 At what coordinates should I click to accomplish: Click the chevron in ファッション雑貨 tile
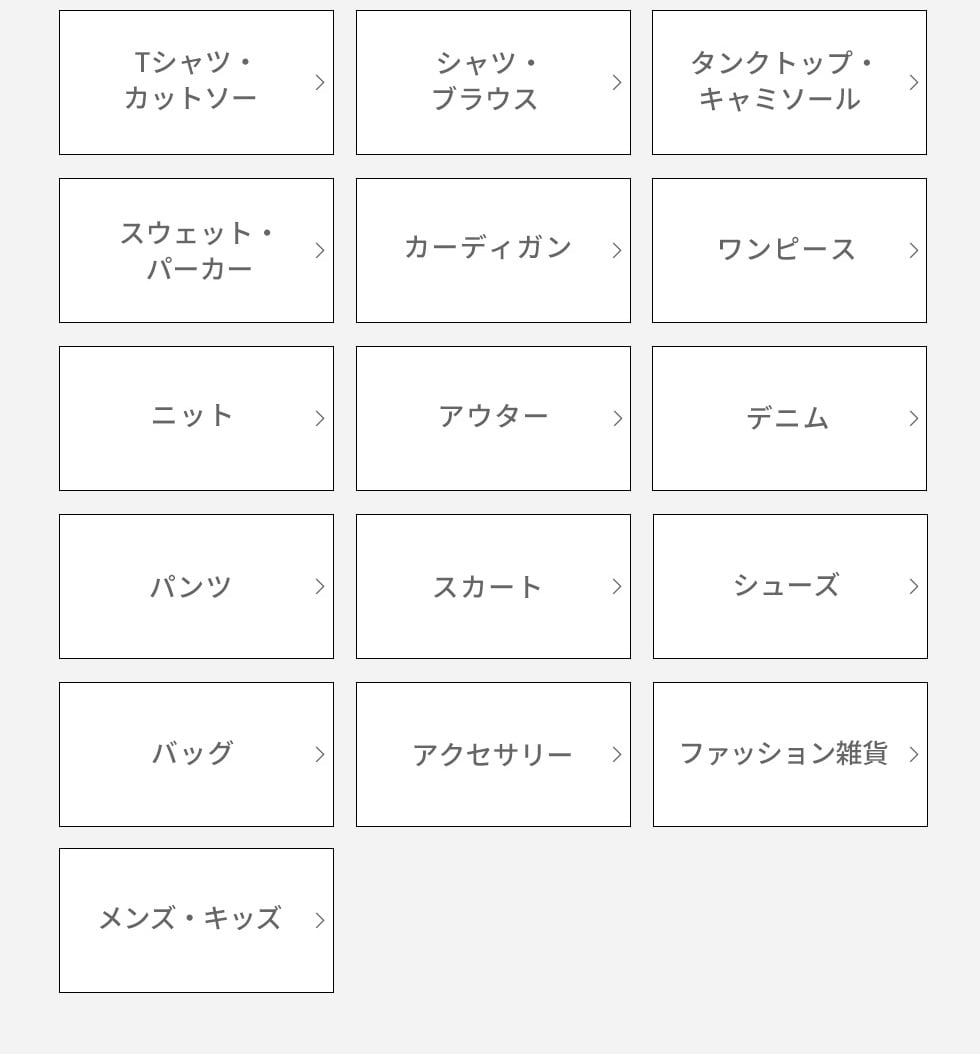pyautogui.click(x=913, y=755)
